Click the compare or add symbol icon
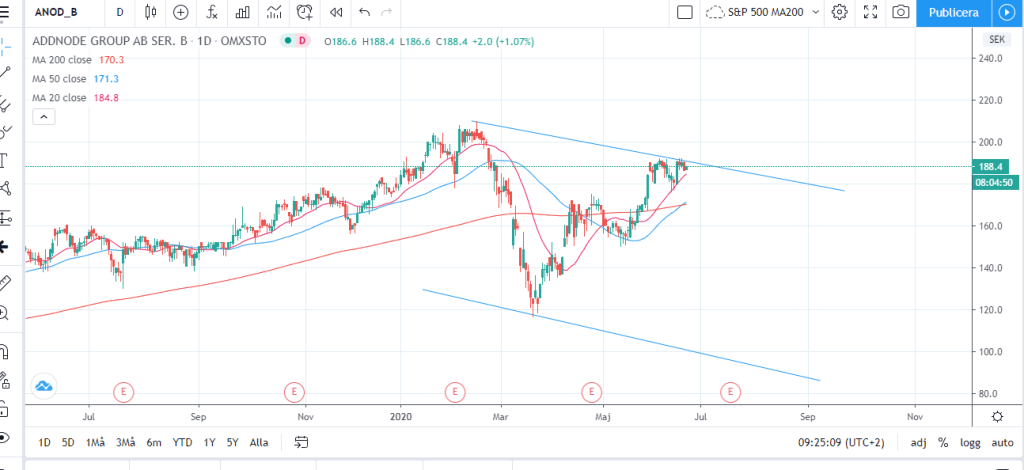The width and height of the screenshot is (1024, 470). coord(181,12)
